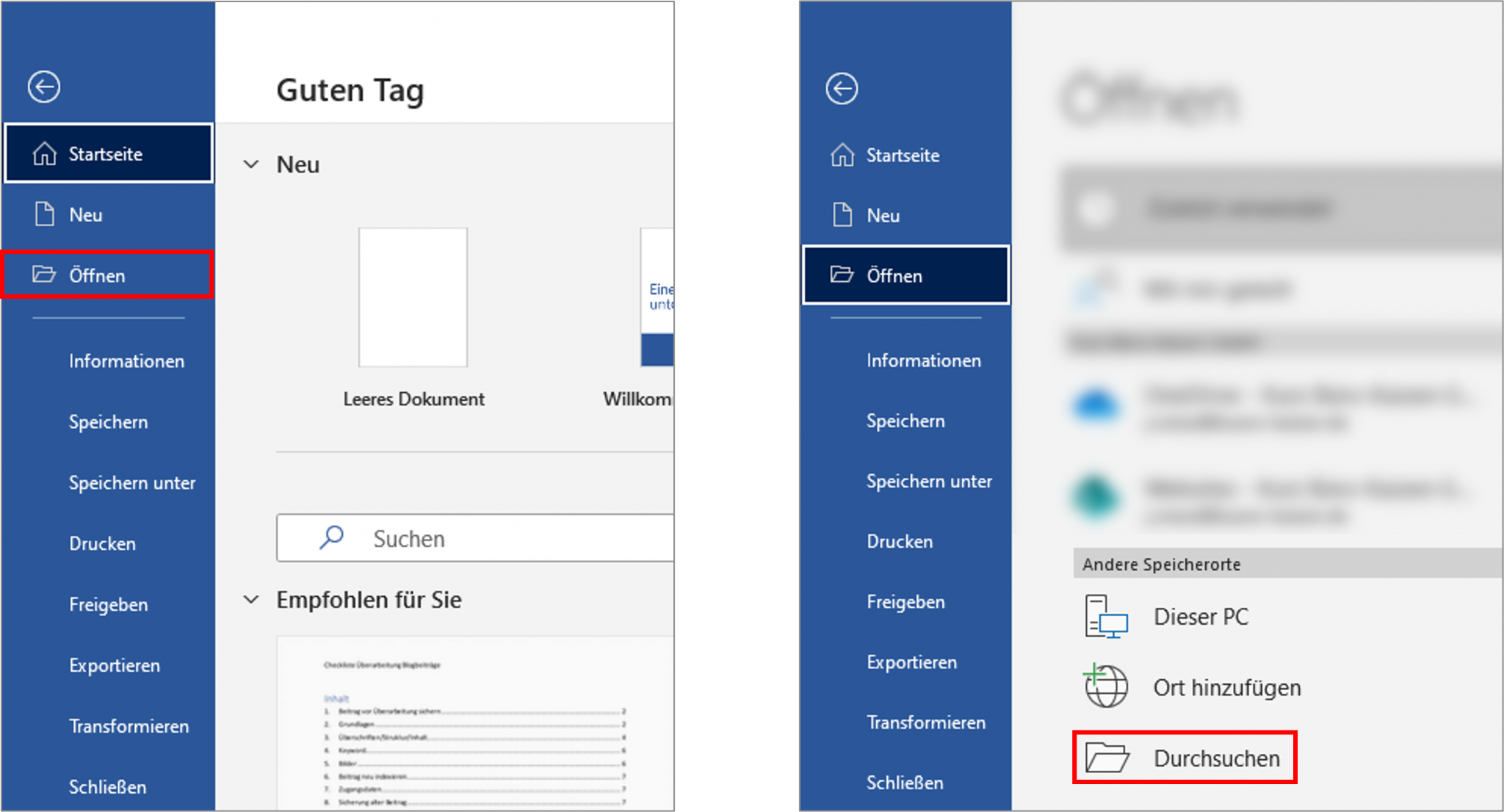Click the Neu new document icon

(x=44, y=214)
